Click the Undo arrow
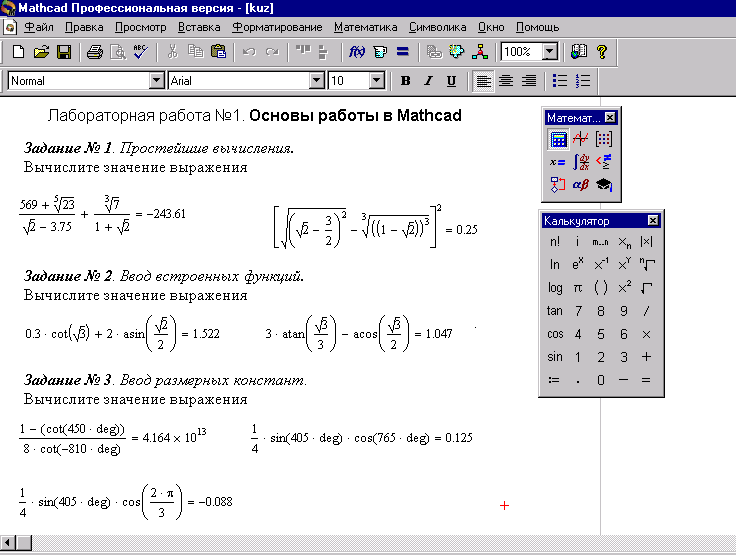Image resolution: width=736 pixels, height=555 pixels. click(x=249, y=52)
